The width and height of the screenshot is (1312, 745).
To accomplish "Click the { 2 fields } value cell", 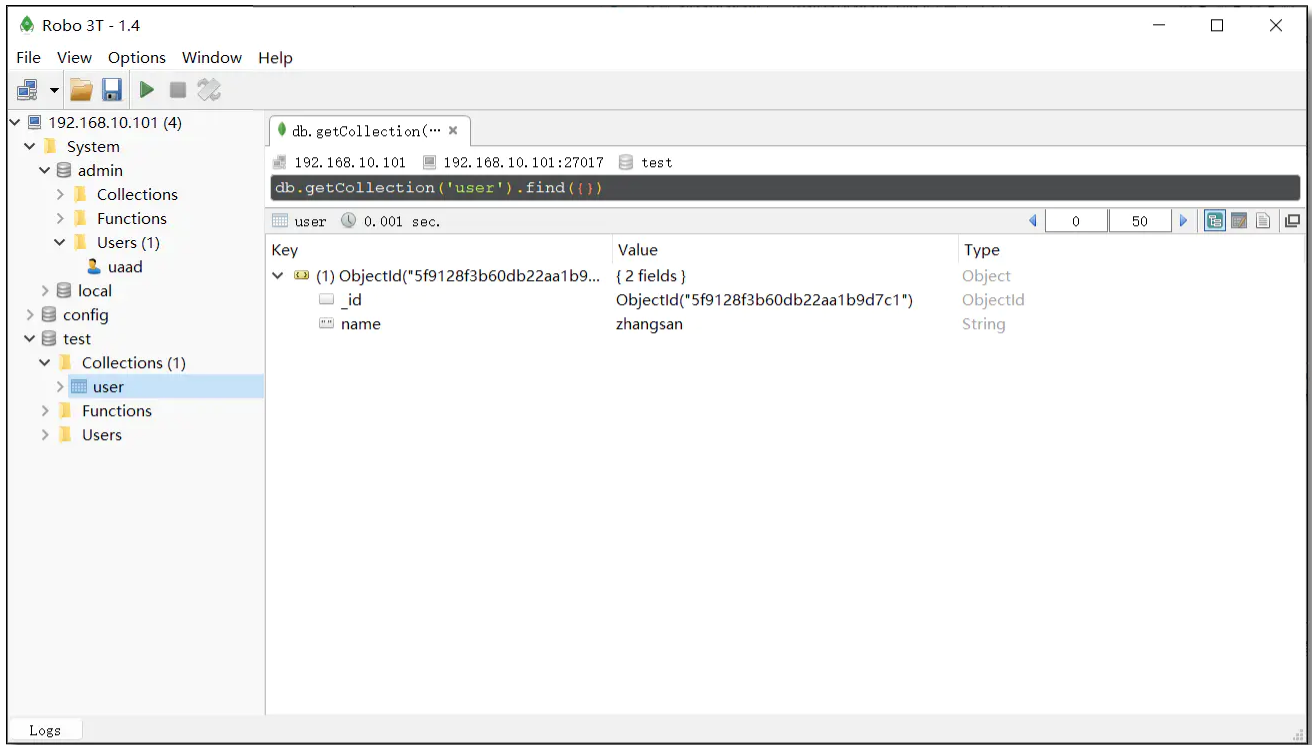I will (x=651, y=276).
